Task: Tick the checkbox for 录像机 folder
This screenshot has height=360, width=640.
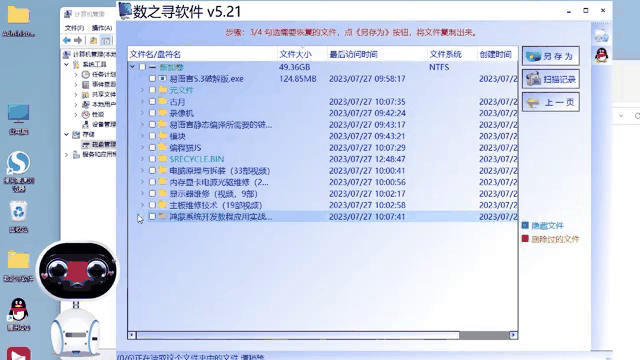Action: click(152, 113)
